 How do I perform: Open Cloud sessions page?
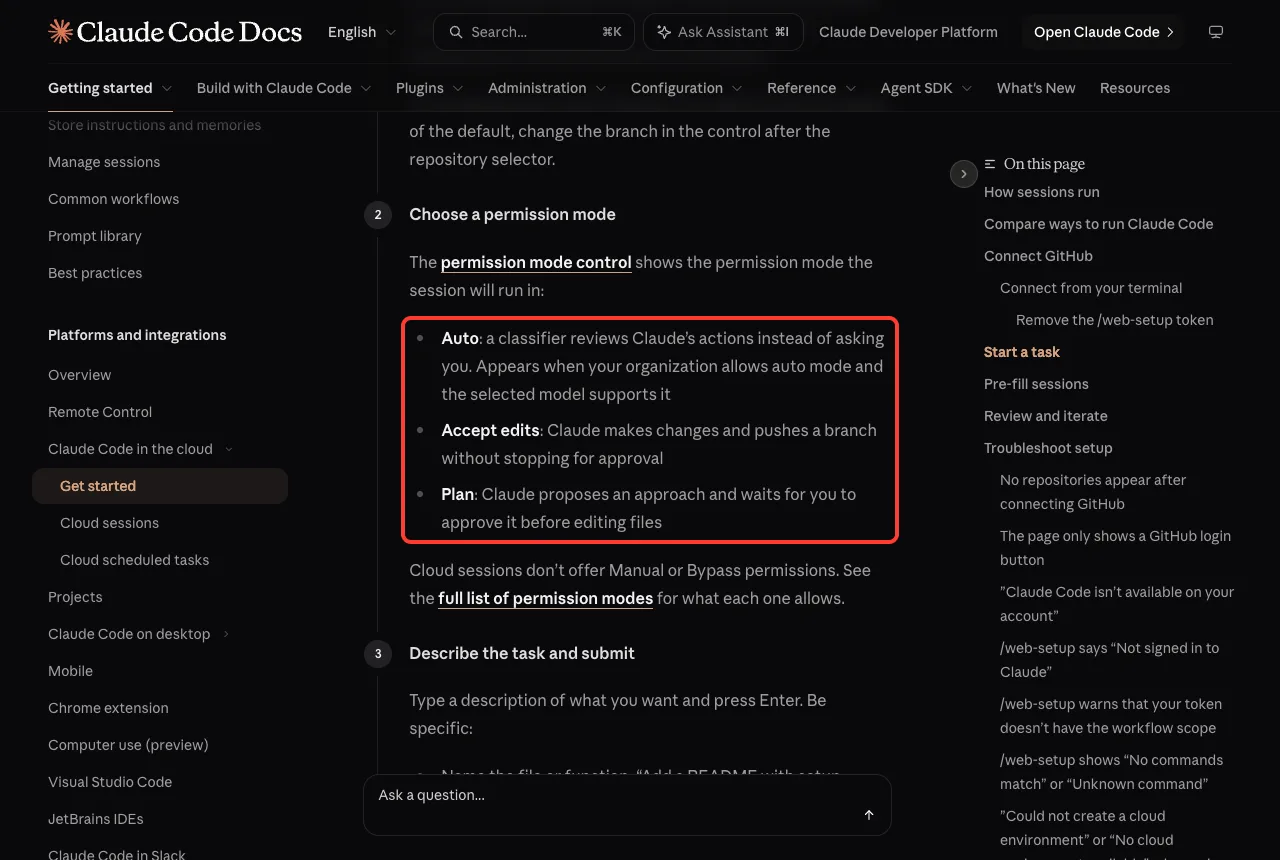click(x=110, y=523)
